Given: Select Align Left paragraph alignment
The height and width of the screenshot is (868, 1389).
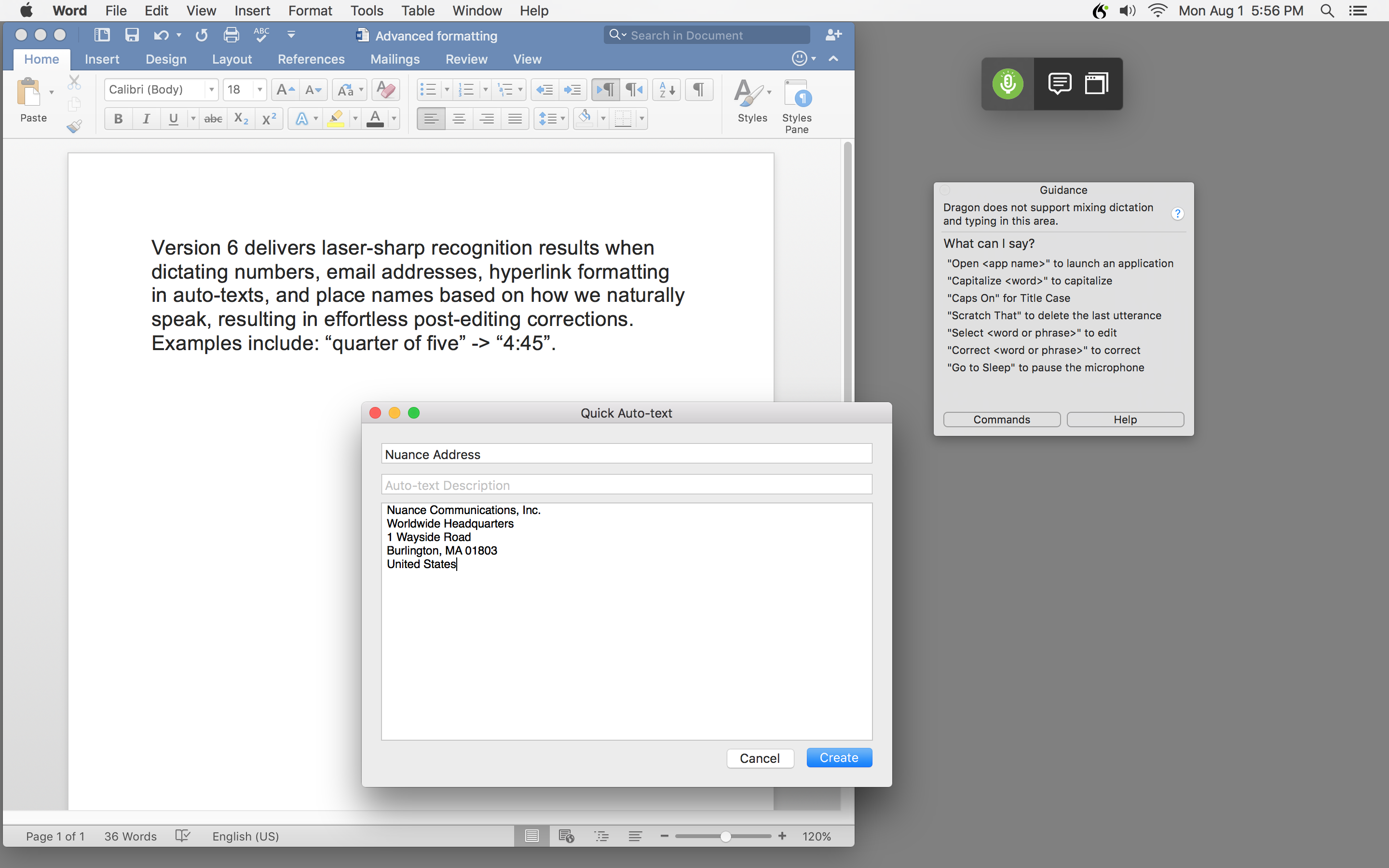Looking at the screenshot, I should [431, 119].
